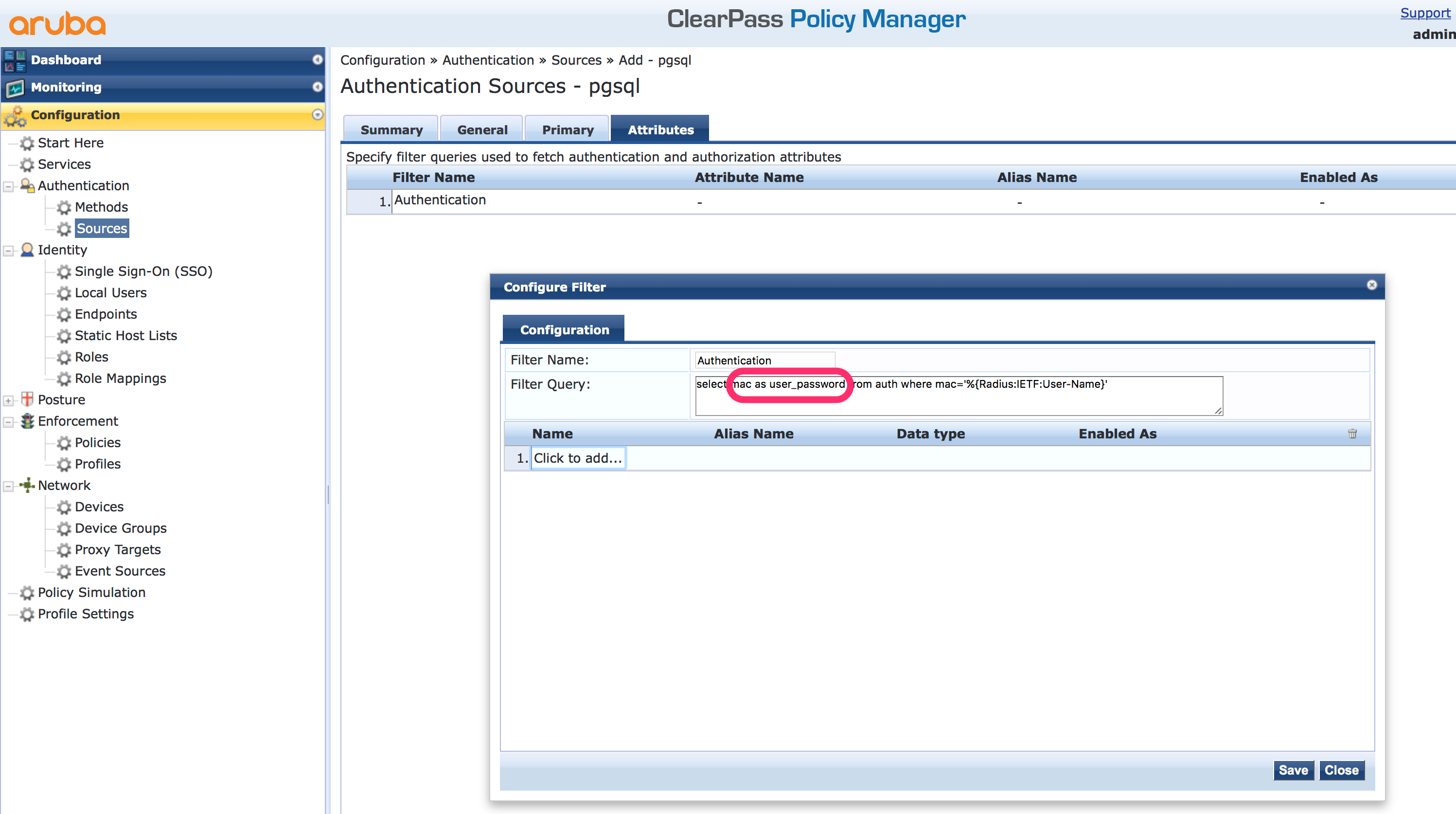
Task: Click the Posture shield icon
Action: click(27, 399)
